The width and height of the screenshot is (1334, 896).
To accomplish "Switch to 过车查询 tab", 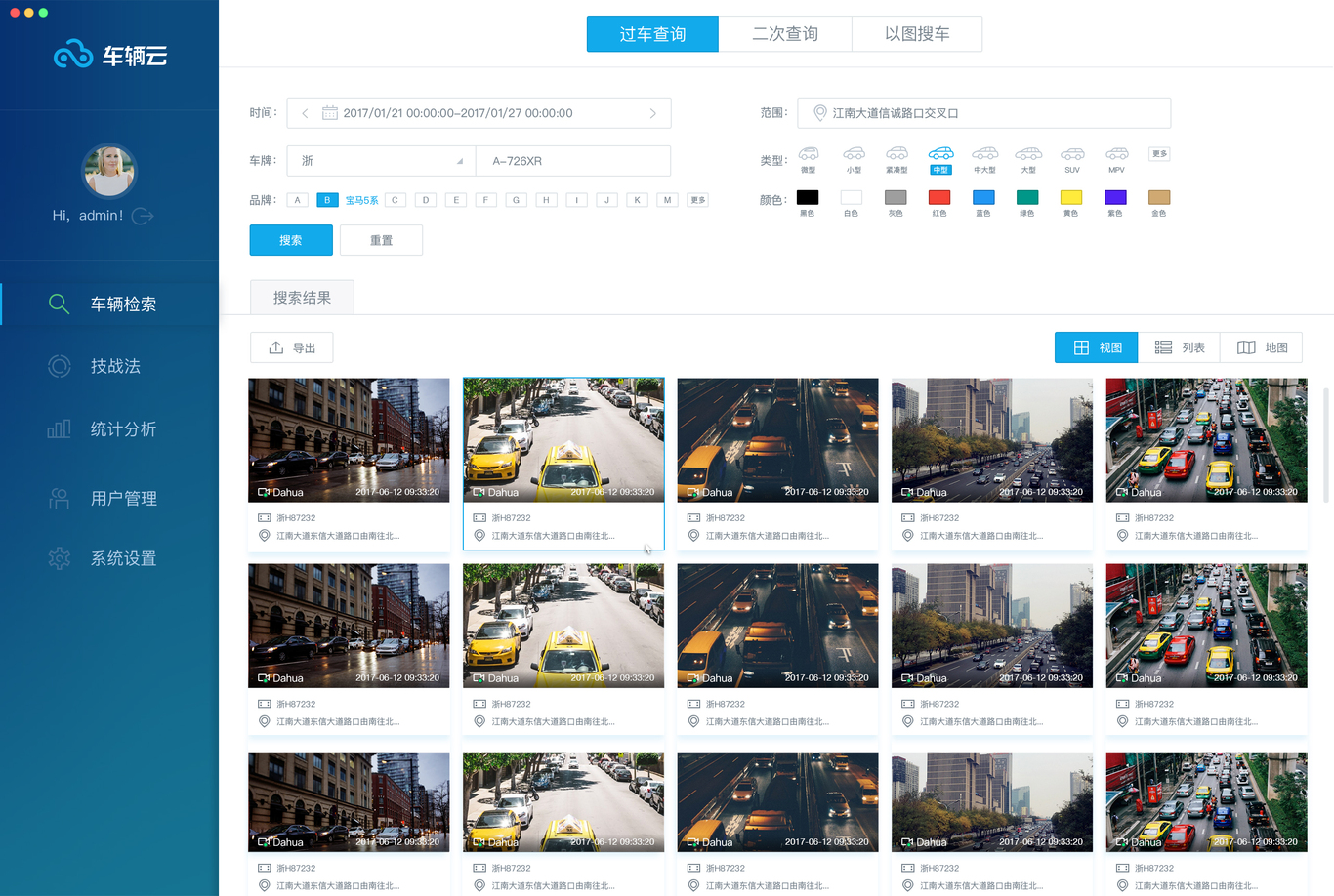I will (x=652, y=34).
